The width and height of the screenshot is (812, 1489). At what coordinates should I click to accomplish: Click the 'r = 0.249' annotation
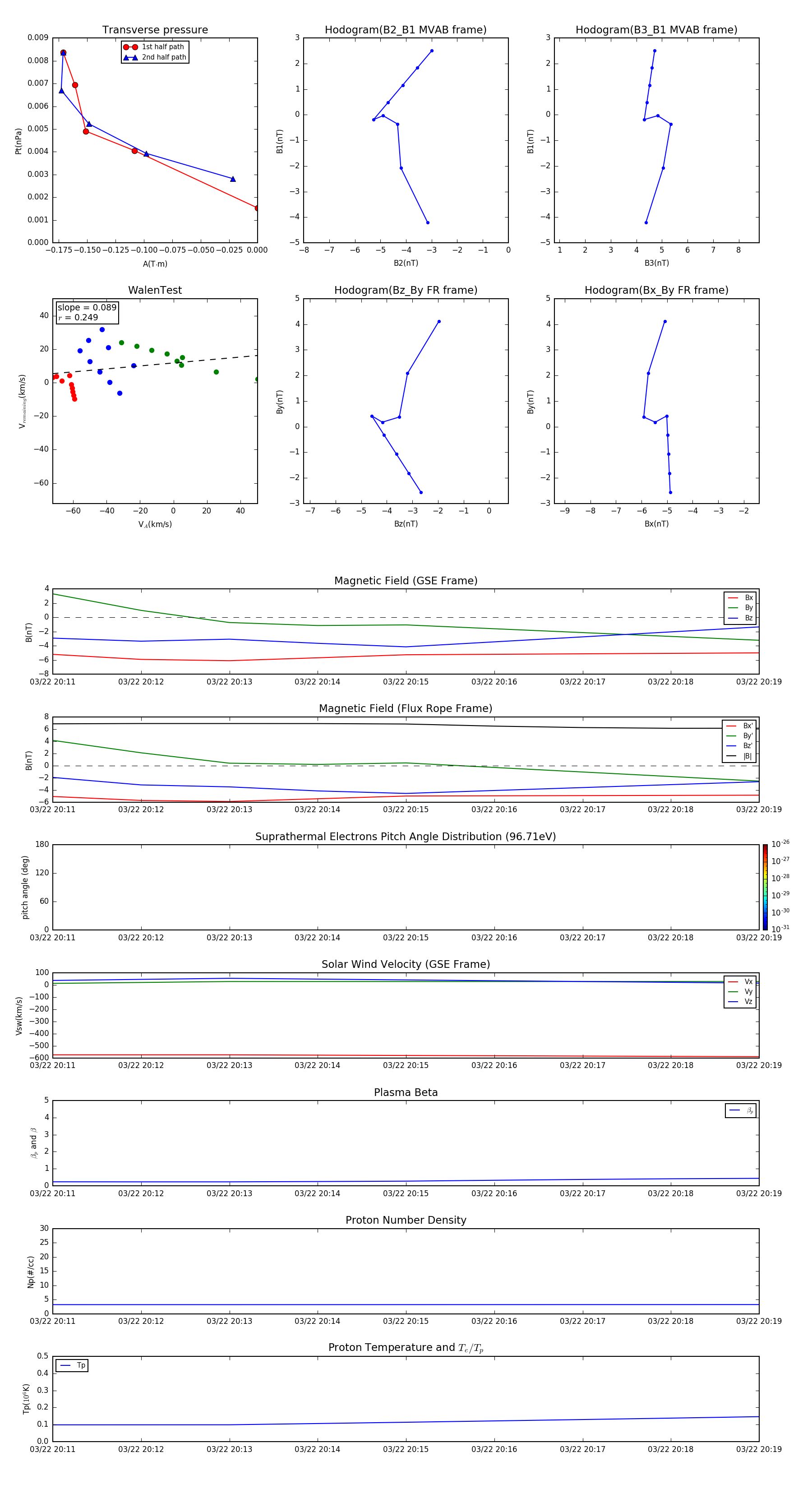[78, 317]
